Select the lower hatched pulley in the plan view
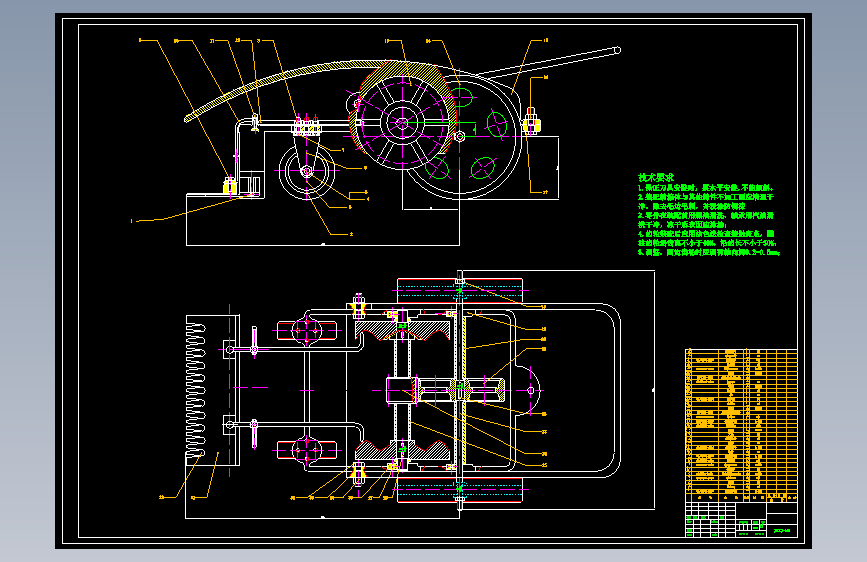This screenshot has width=867, height=562. coord(403,449)
